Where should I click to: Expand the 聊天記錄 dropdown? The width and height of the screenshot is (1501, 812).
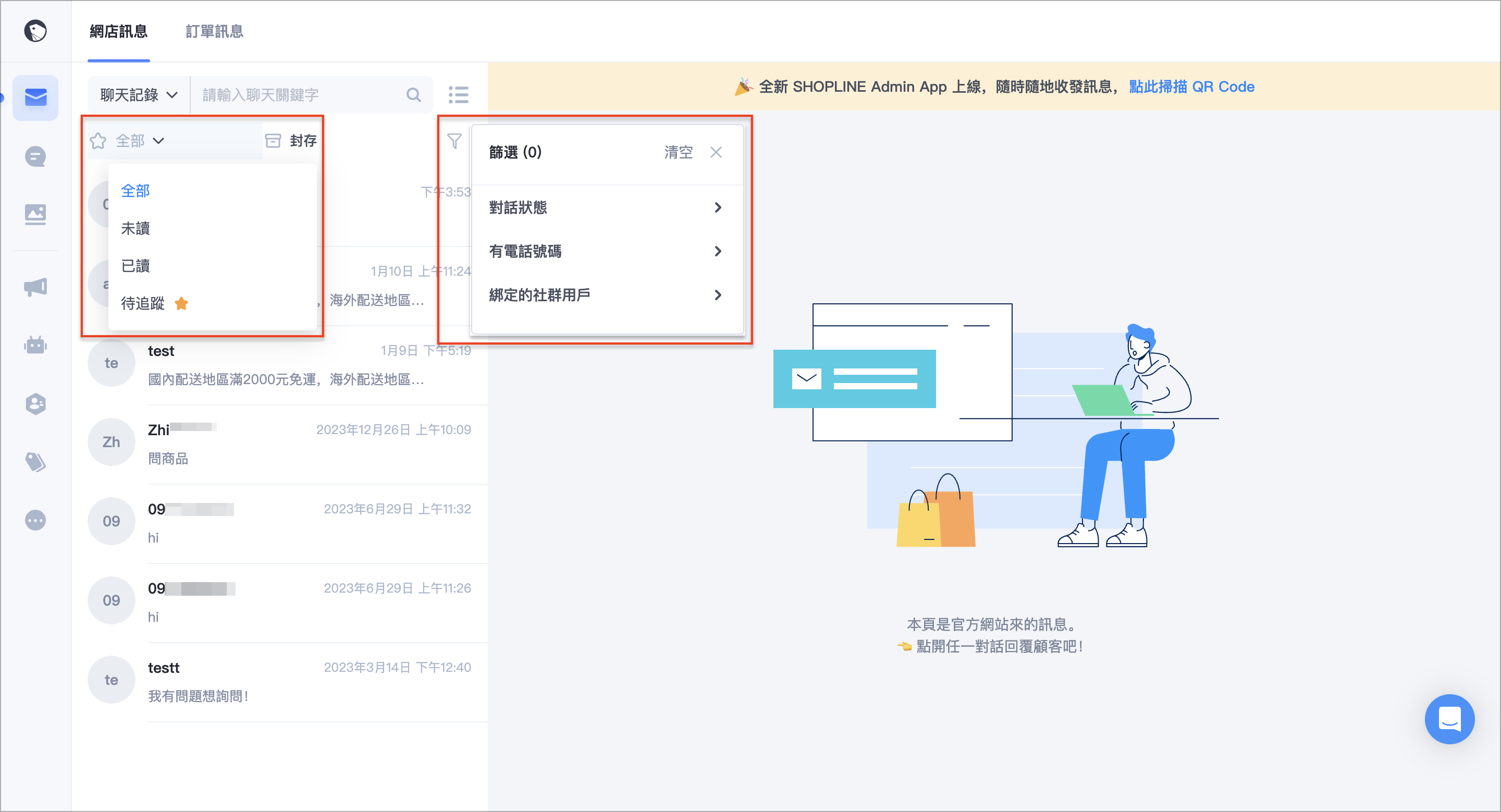pos(139,94)
